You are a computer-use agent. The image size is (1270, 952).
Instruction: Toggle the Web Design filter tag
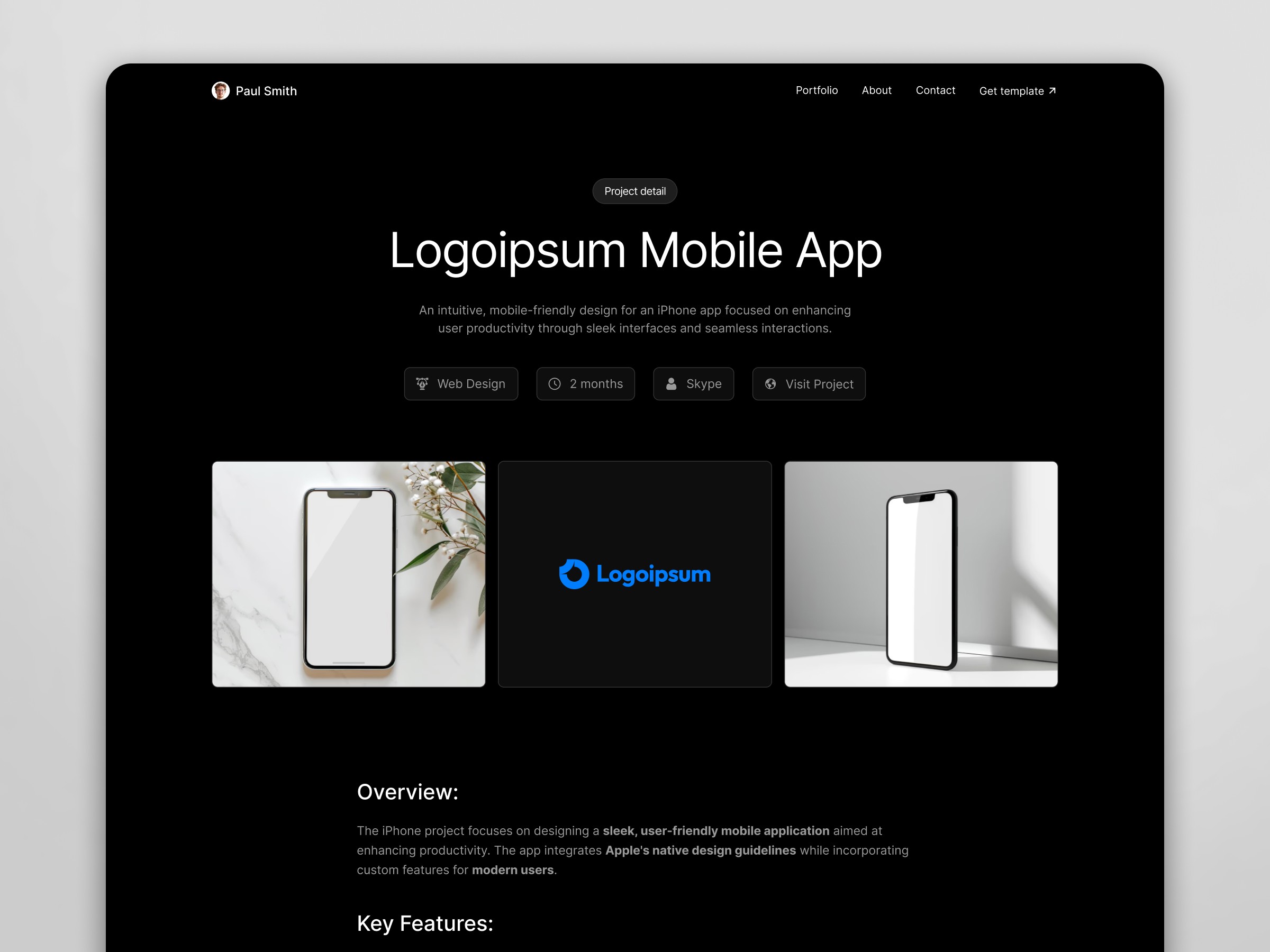[462, 384]
